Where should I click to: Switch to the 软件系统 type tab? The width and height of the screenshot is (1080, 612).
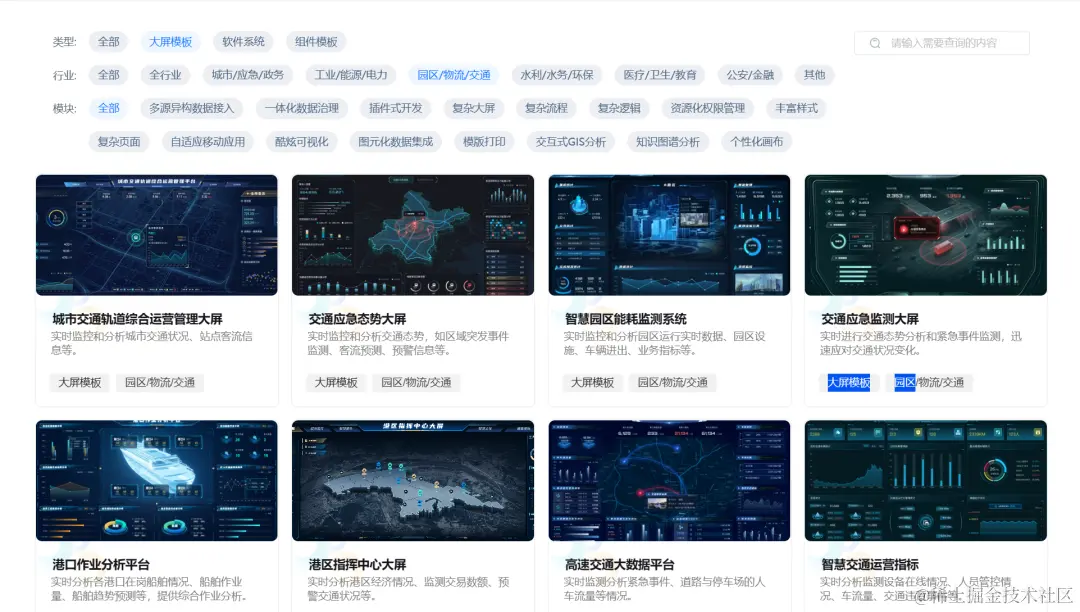tap(243, 41)
